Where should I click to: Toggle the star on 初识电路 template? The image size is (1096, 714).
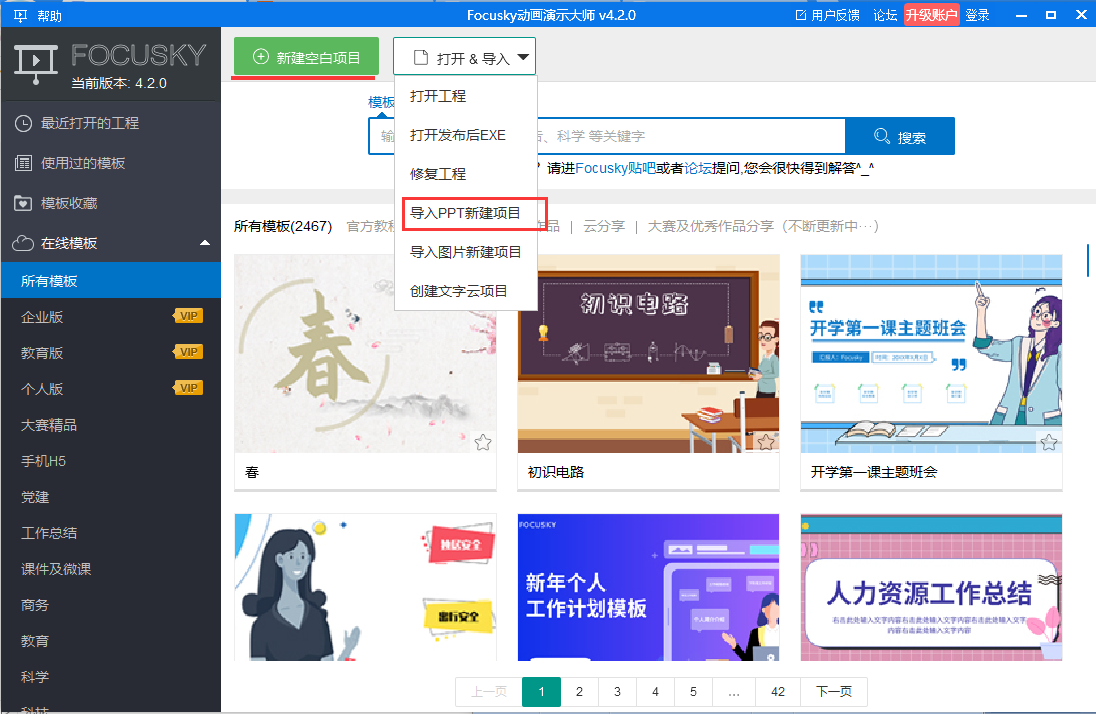coord(766,441)
